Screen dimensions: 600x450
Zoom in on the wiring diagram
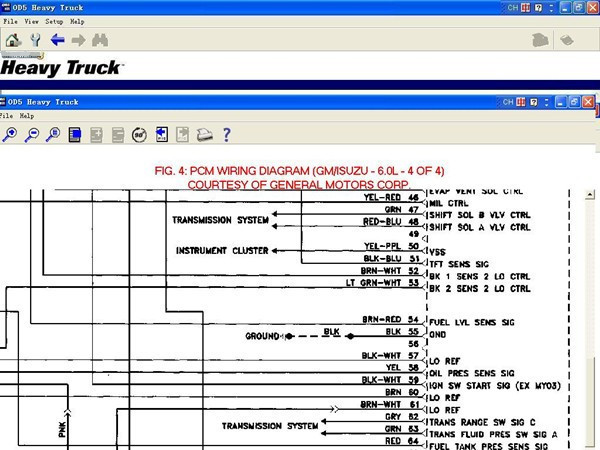tap(10, 135)
